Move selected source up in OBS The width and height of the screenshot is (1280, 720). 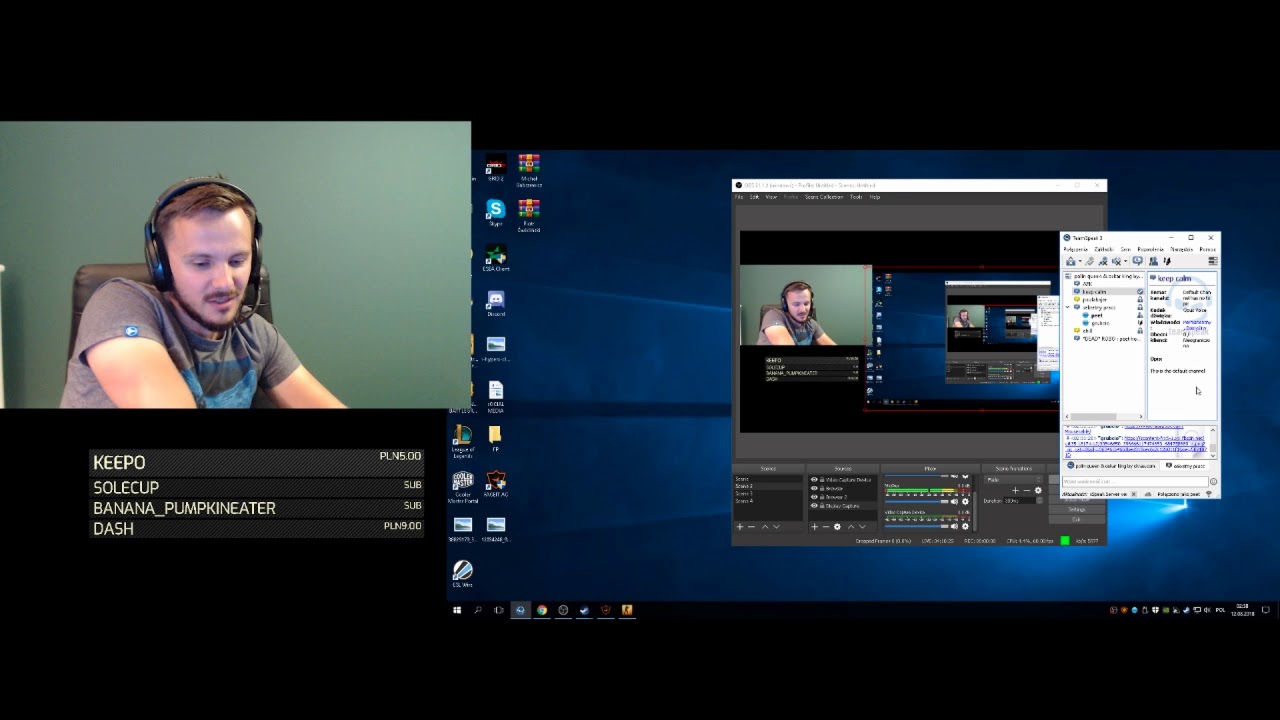(x=850, y=527)
